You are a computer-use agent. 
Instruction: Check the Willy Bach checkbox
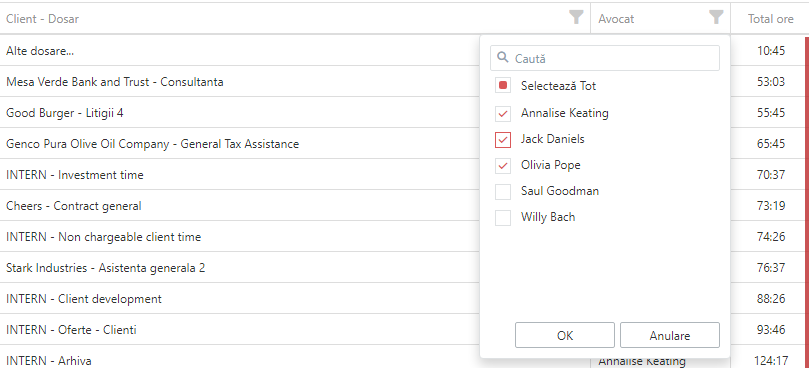[503, 217]
